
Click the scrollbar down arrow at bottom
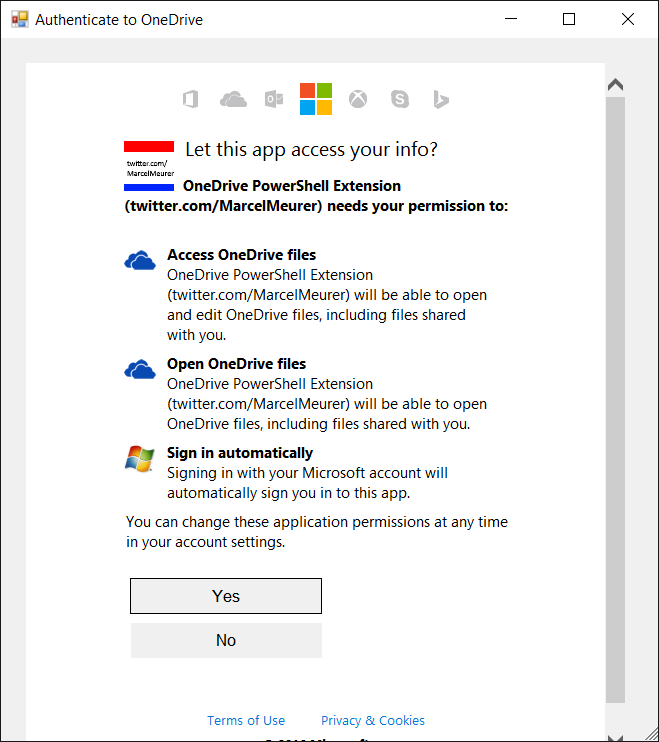click(x=615, y=737)
